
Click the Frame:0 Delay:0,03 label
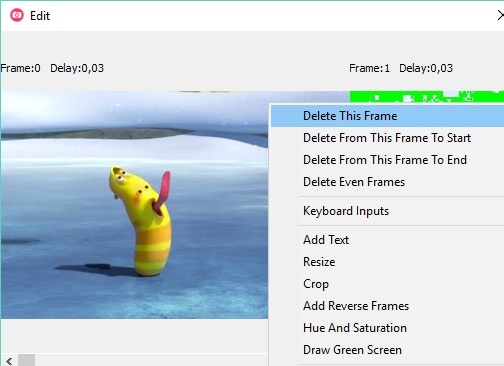[x=52, y=68]
